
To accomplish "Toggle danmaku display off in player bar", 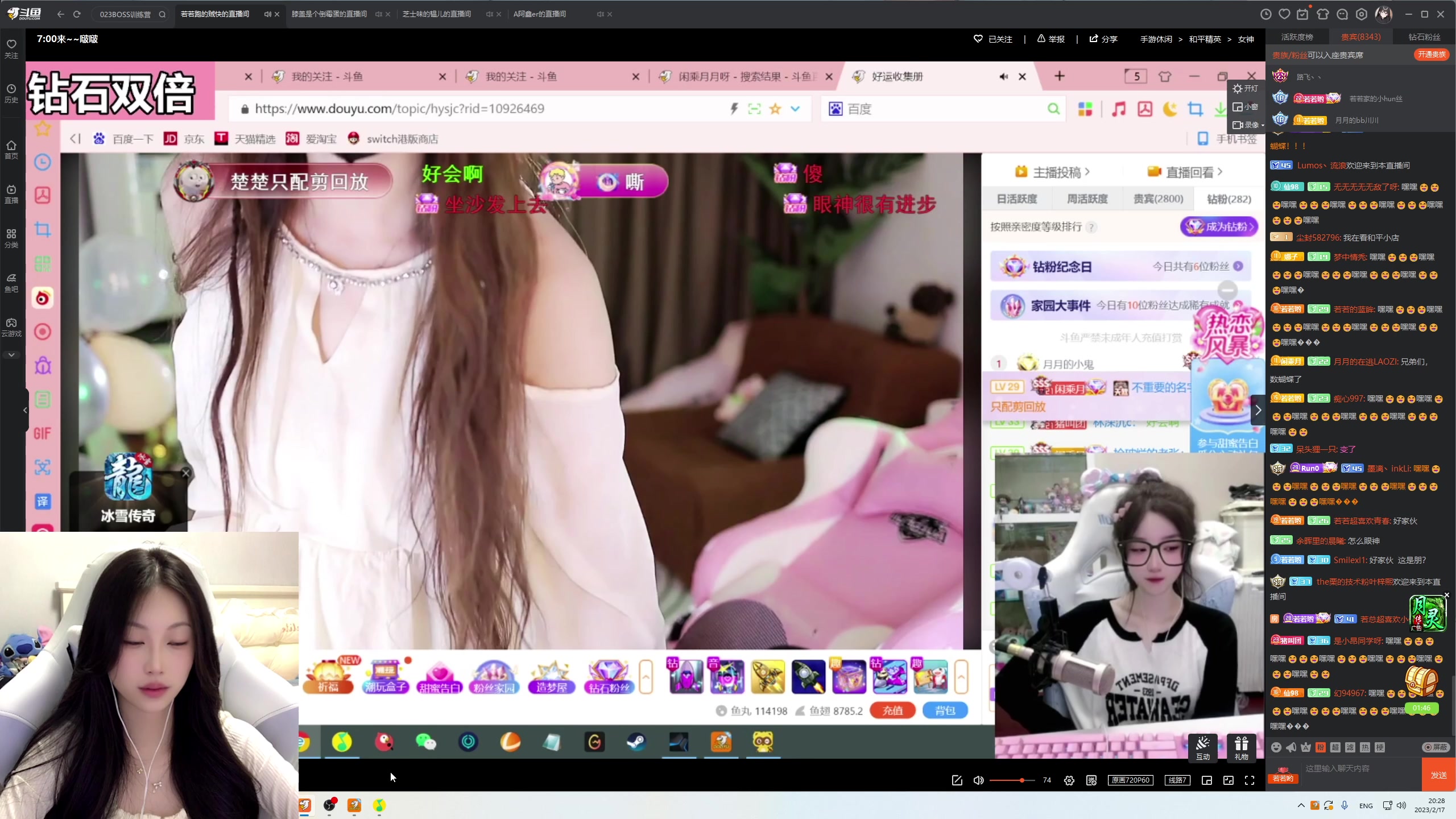I will pyautogui.click(x=1091, y=780).
